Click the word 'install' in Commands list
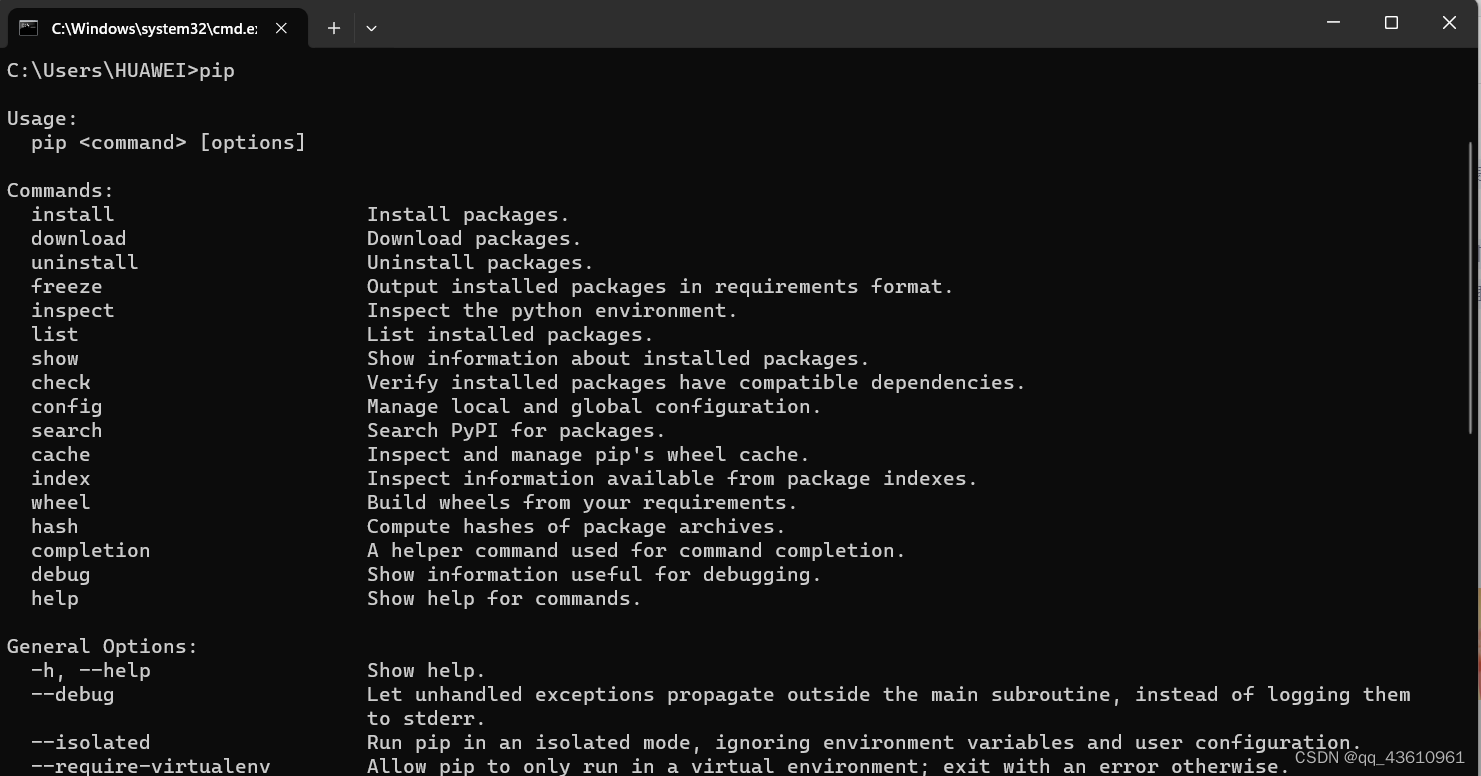 click(72, 214)
